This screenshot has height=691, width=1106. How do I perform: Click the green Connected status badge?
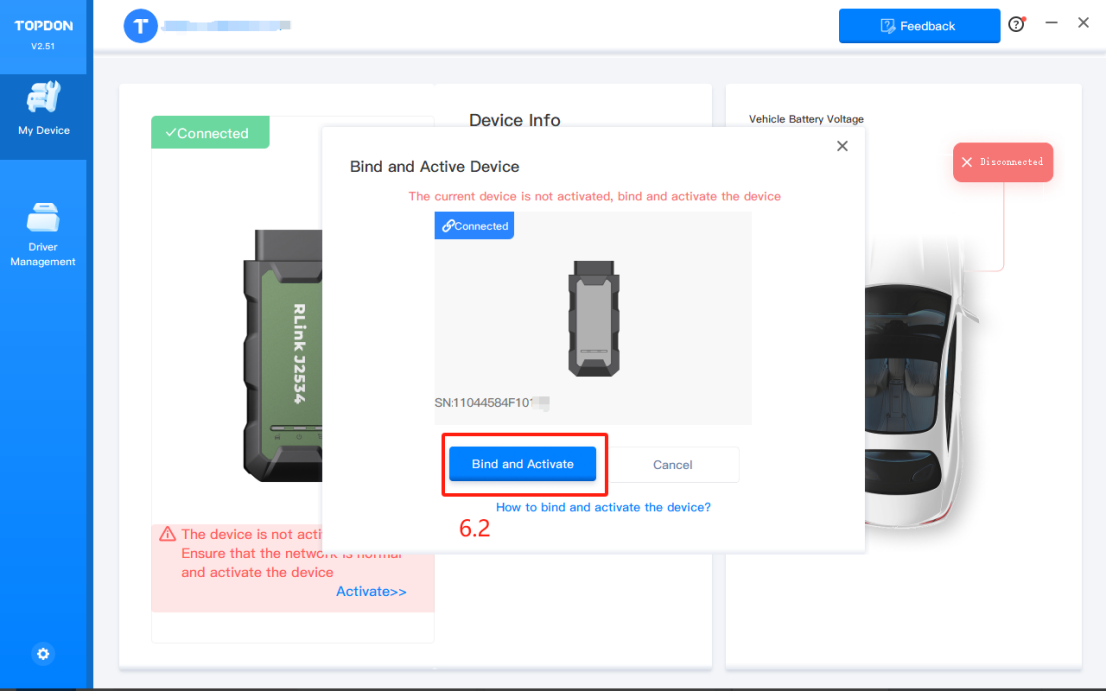(x=209, y=133)
